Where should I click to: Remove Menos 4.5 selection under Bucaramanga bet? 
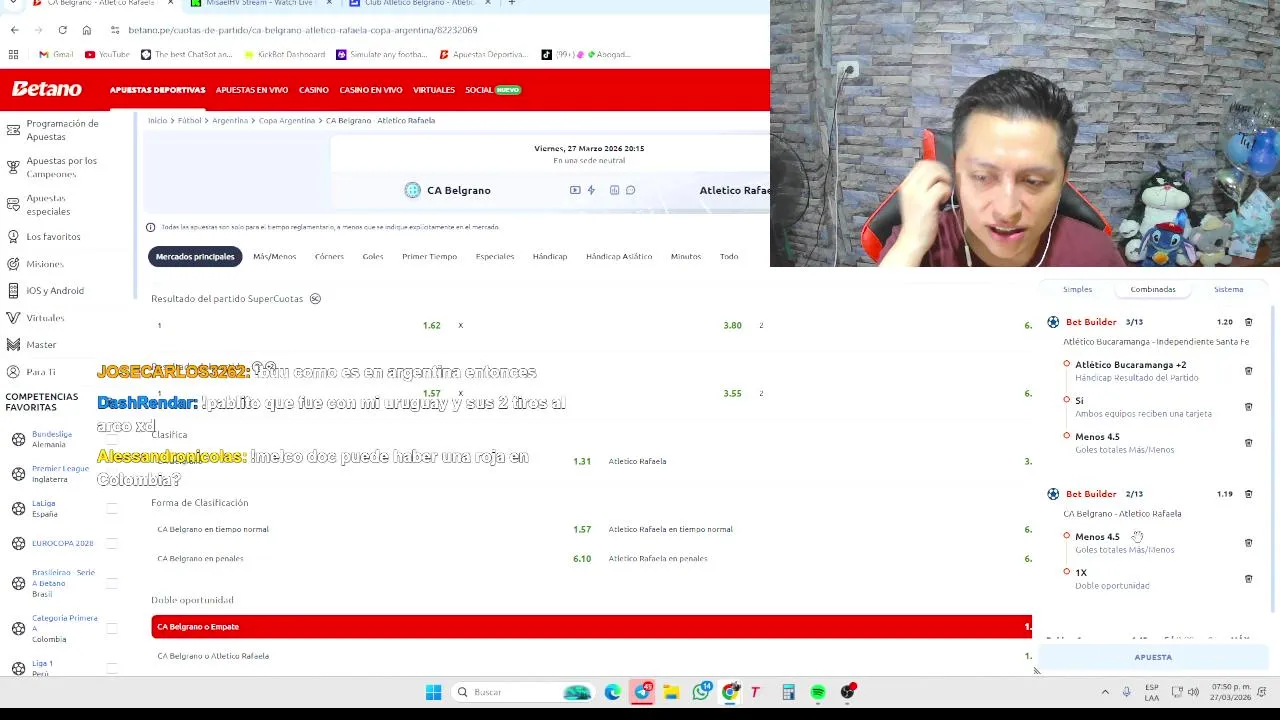click(x=1248, y=443)
